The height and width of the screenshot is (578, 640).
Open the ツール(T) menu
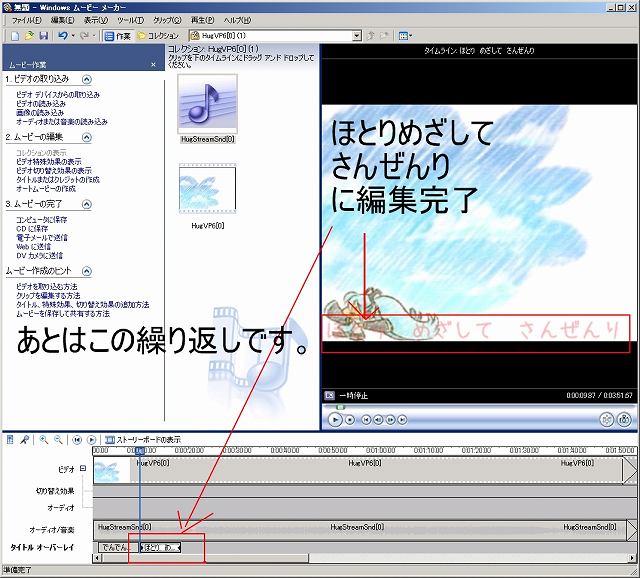click(x=130, y=20)
